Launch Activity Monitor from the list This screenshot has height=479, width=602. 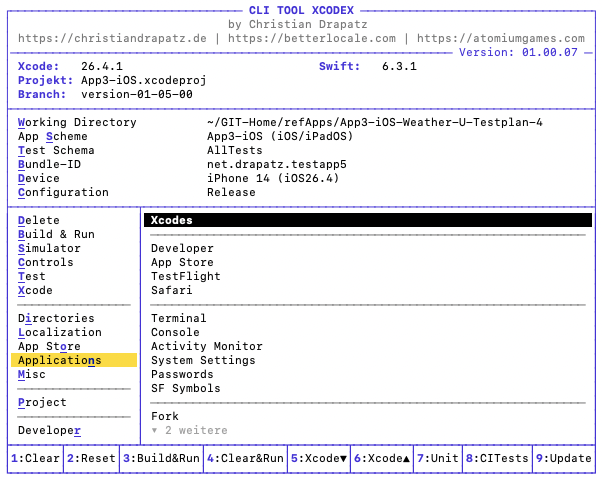[207, 346]
